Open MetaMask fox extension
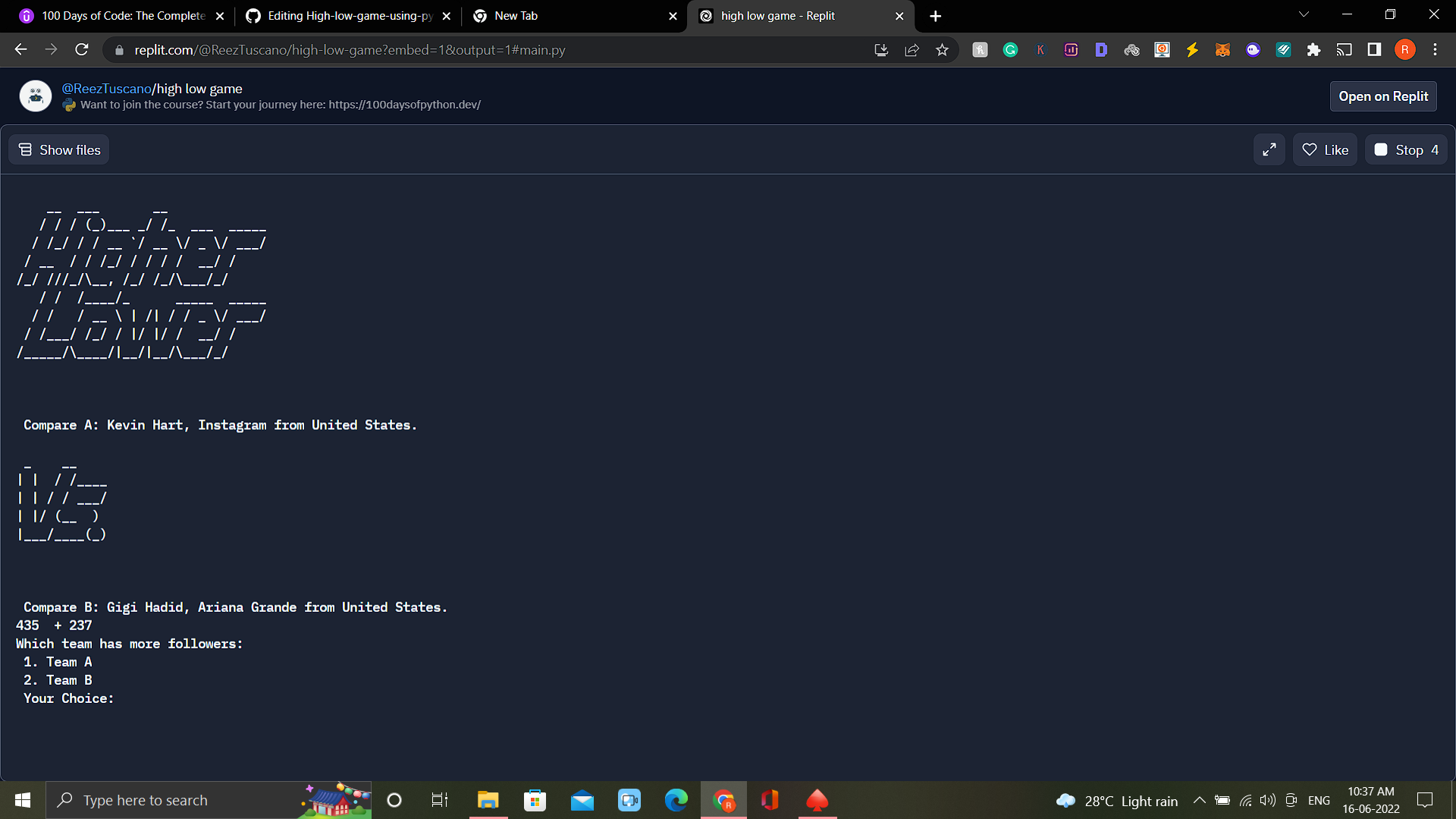 (1222, 50)
